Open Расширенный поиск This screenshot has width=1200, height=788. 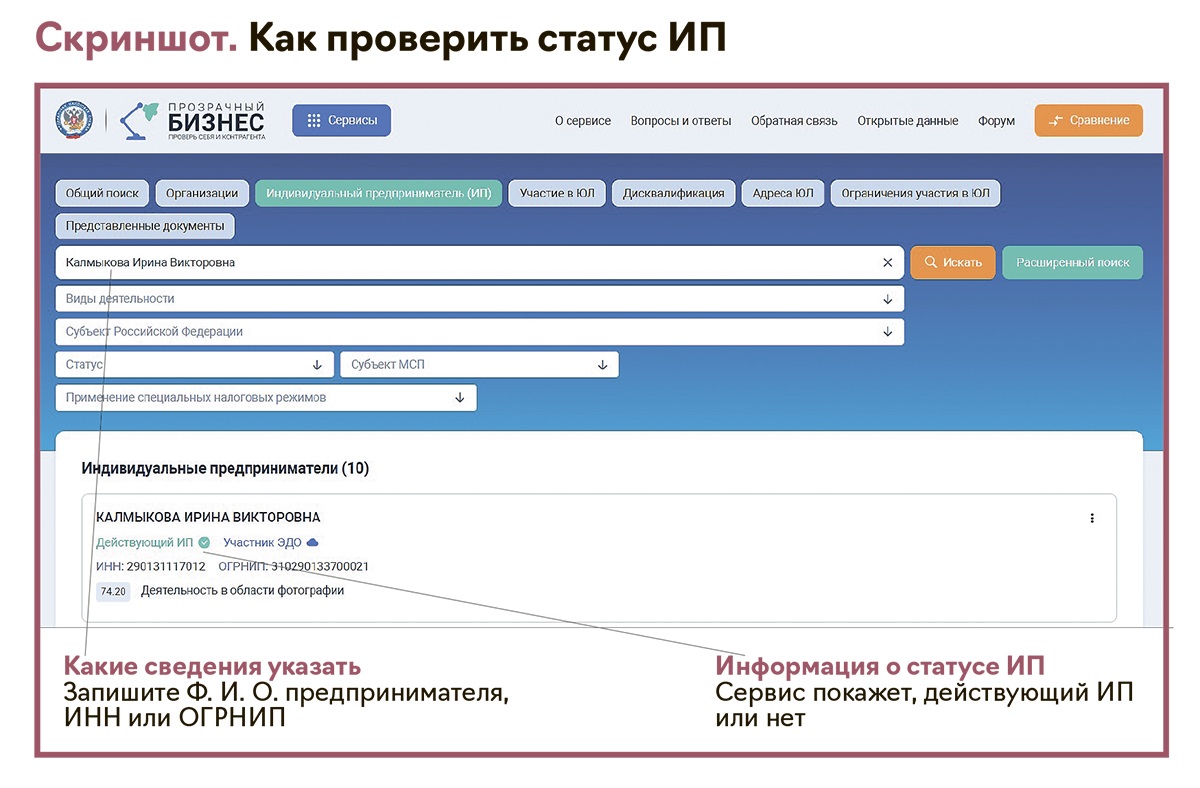click(1072, 263)
